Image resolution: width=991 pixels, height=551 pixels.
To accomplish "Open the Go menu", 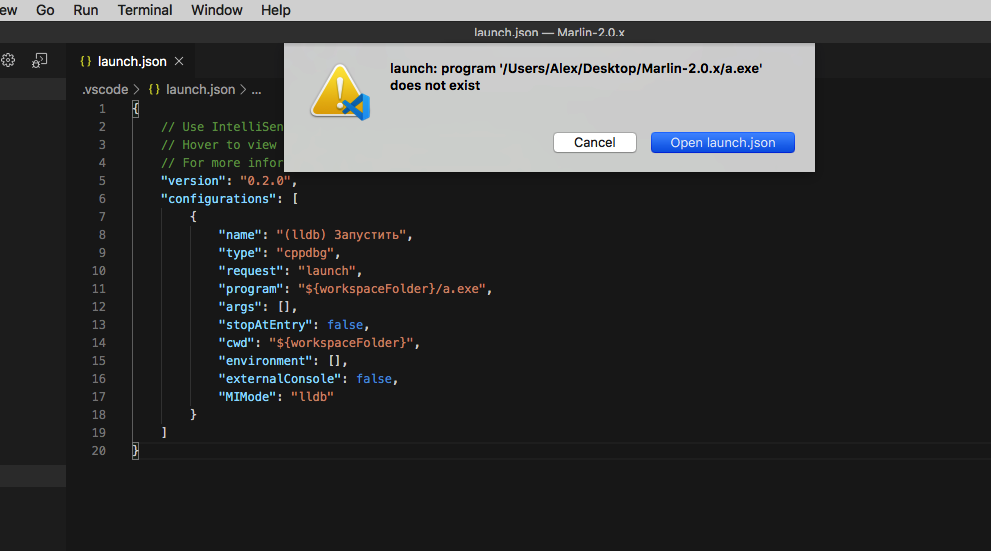I will point(45,10).
